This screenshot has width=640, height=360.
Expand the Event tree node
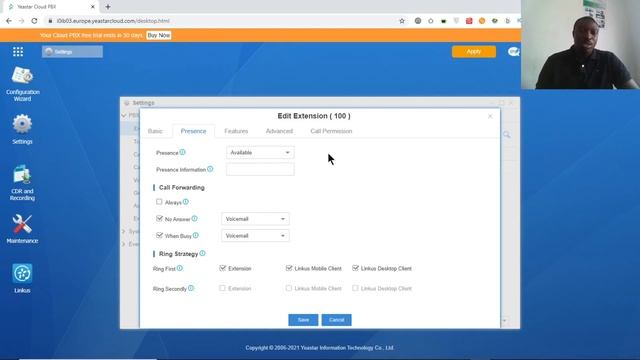click(124, 244)
